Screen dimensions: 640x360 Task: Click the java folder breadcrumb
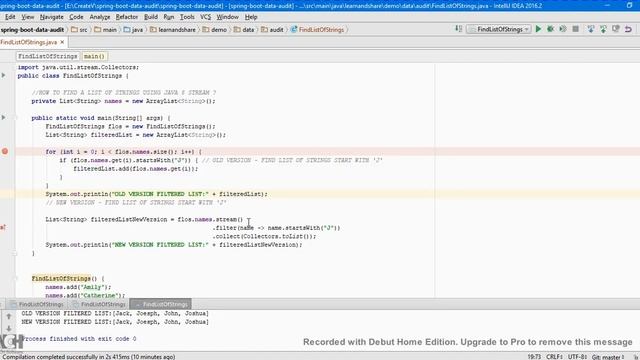click(133, 29)
